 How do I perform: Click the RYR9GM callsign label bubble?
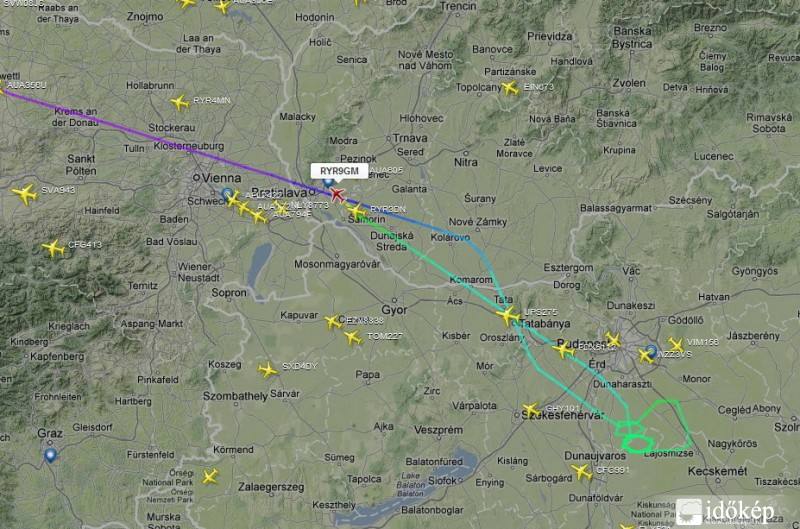click(339, 171)
